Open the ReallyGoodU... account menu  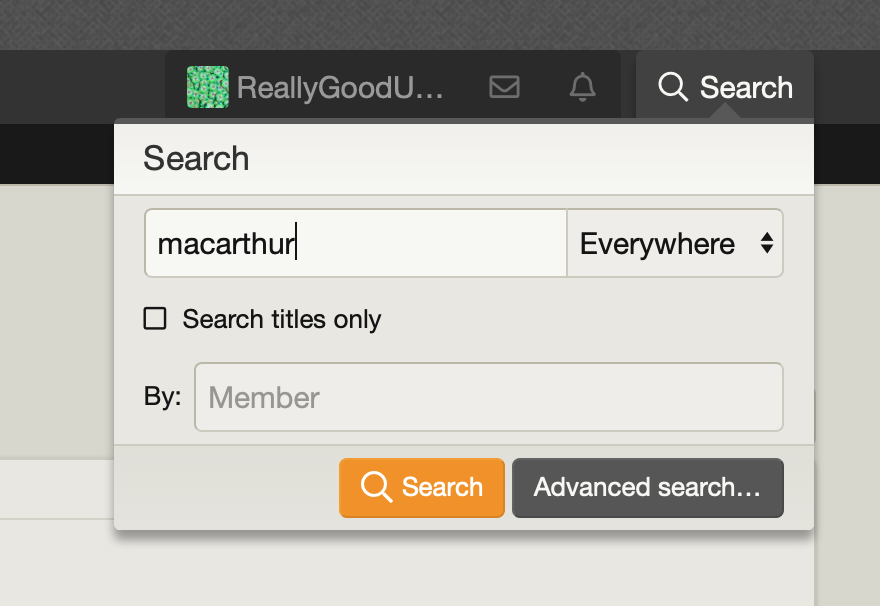pyautogui.click(x=340, y=88)
